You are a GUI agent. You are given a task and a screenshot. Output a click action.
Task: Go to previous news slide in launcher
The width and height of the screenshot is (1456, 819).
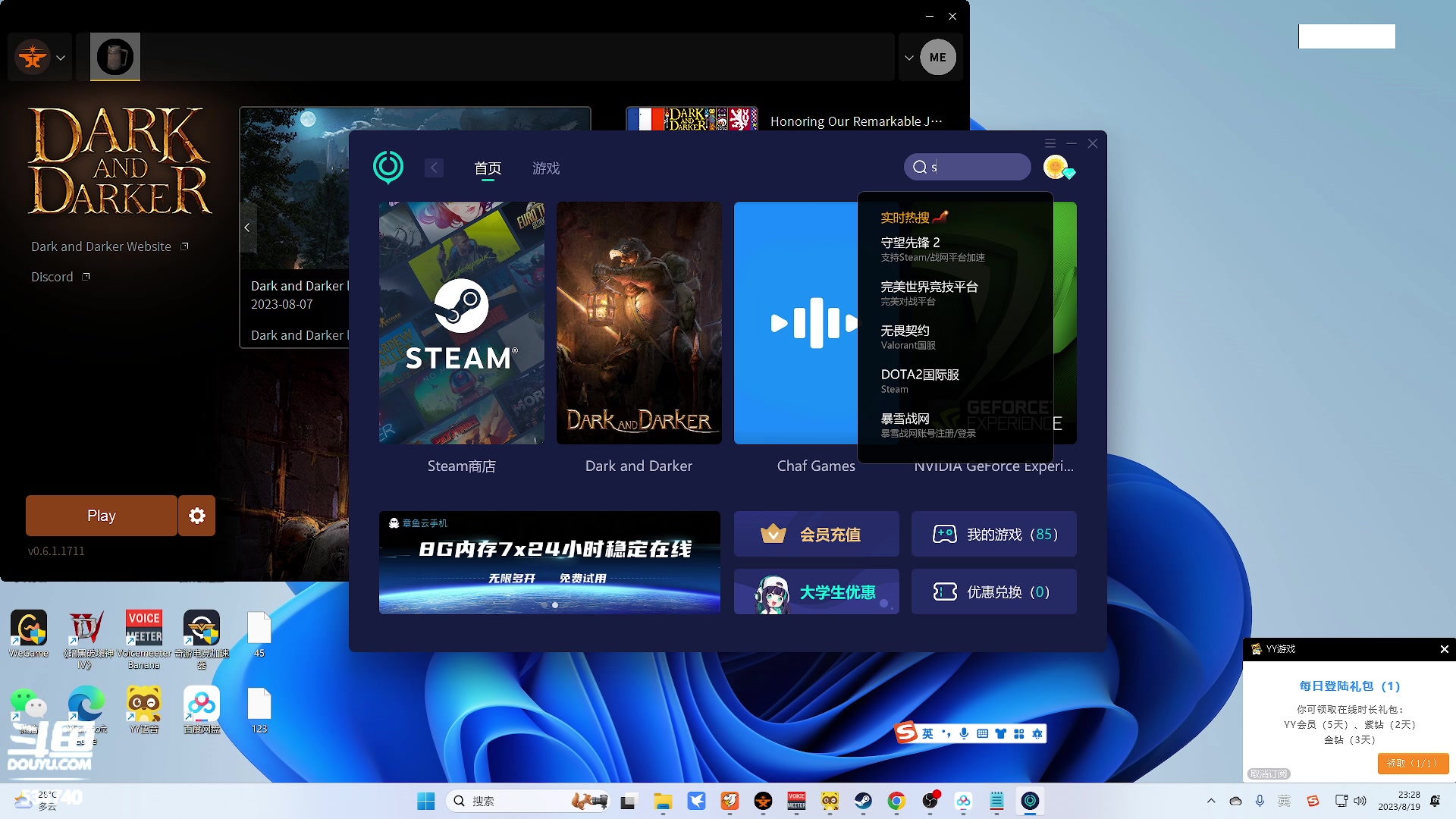(x=247, y=227)
